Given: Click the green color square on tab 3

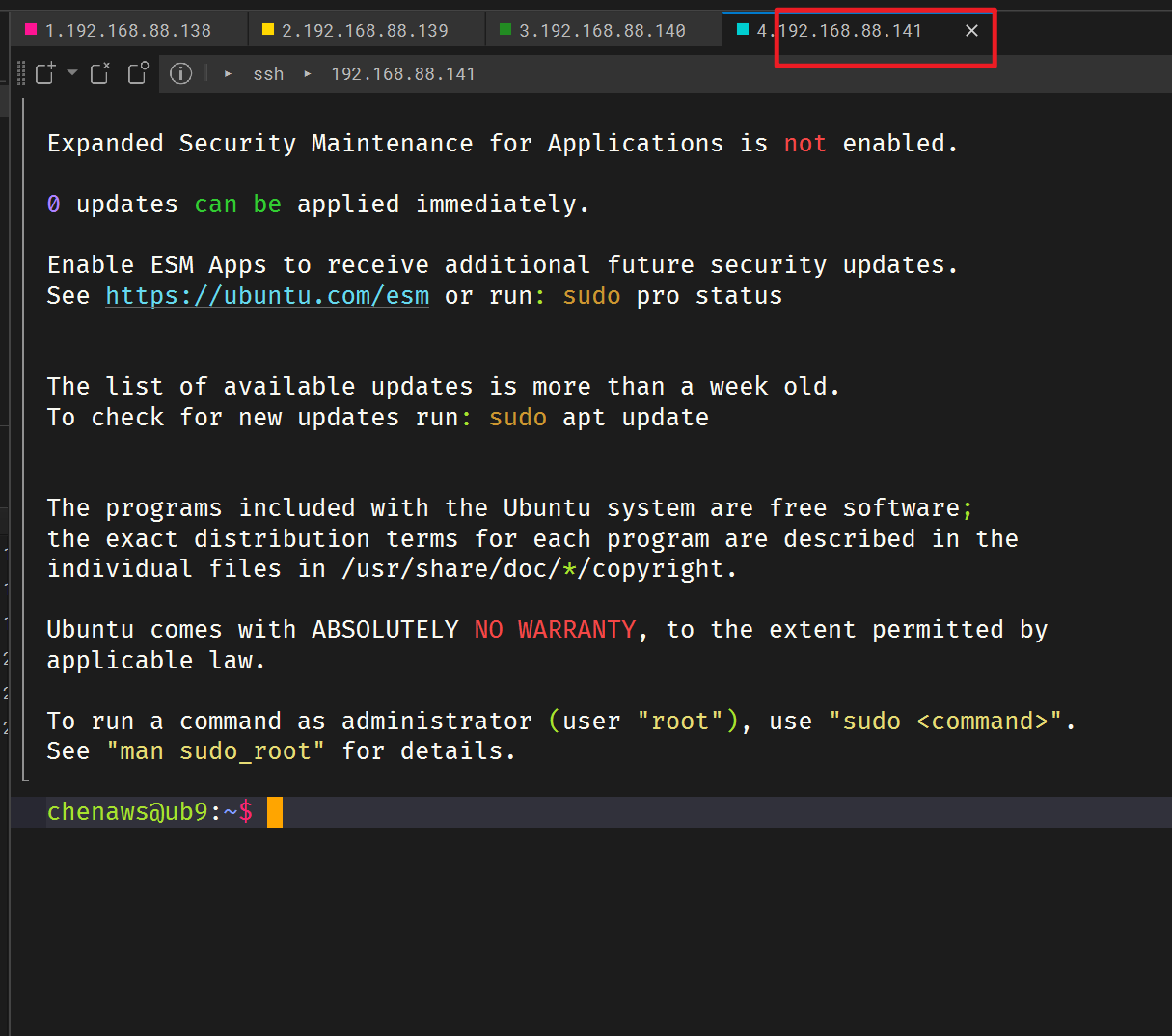Looking at the screenshot, I should (x=505, y=30).
